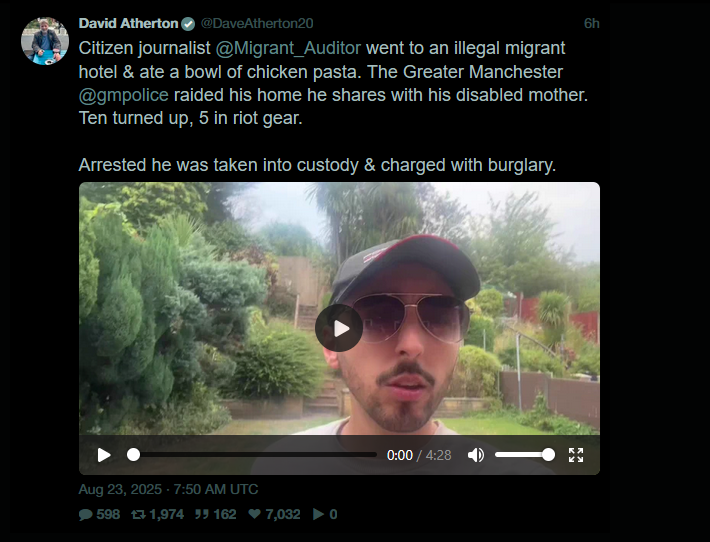Image resolution: width=710 pixels, height=542 pixels.
Task: Play the video with center play button
Action: [x=339, y=328]
